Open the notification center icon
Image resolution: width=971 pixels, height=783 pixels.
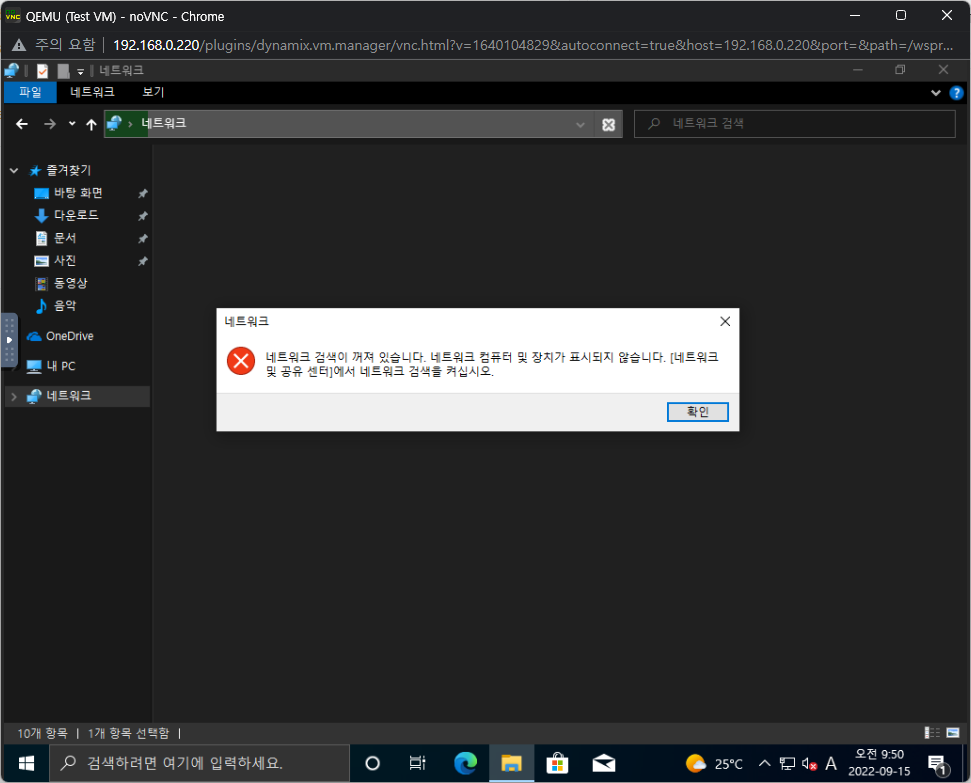pyautogui.click(x=938, y=764)
